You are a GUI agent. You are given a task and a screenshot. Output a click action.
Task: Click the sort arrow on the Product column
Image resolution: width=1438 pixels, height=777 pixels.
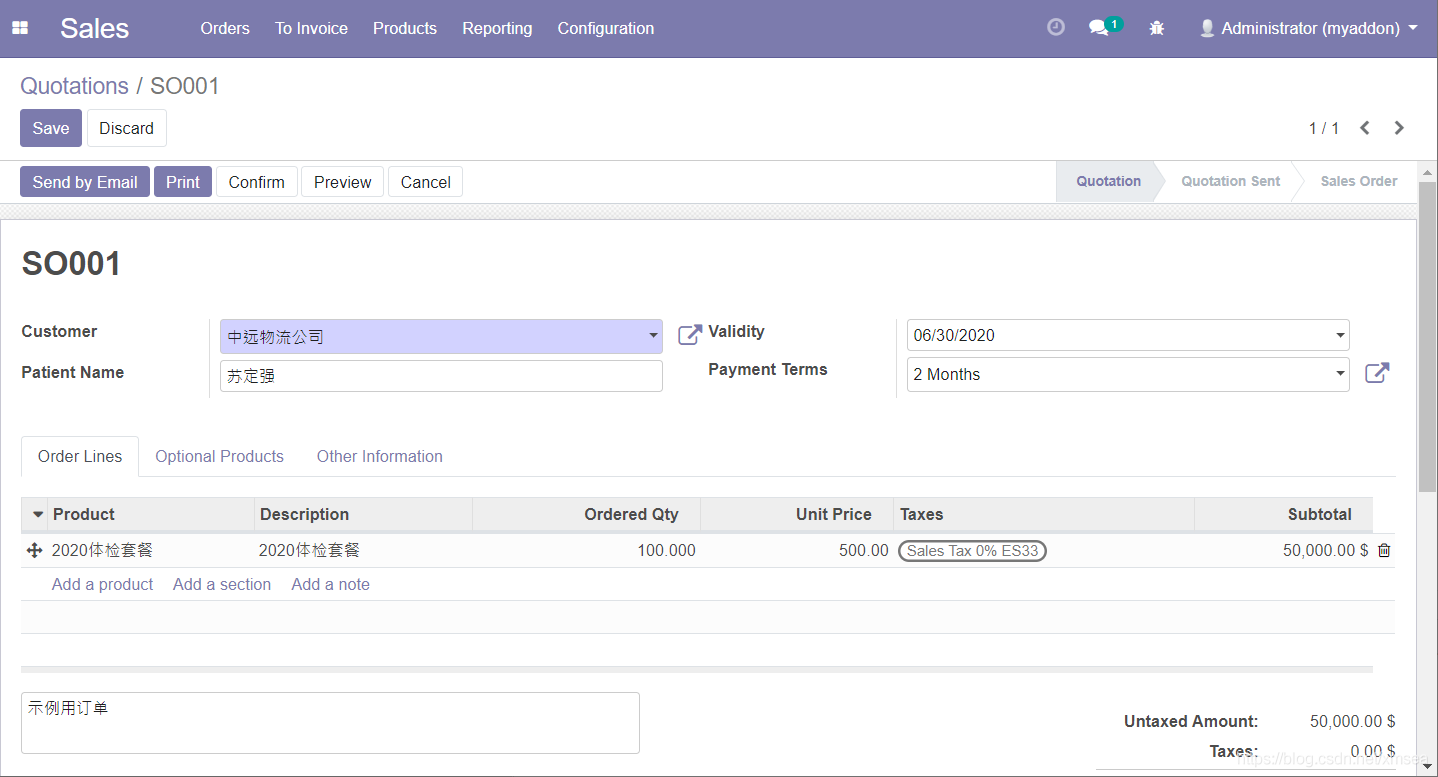(x=36, y=513)
